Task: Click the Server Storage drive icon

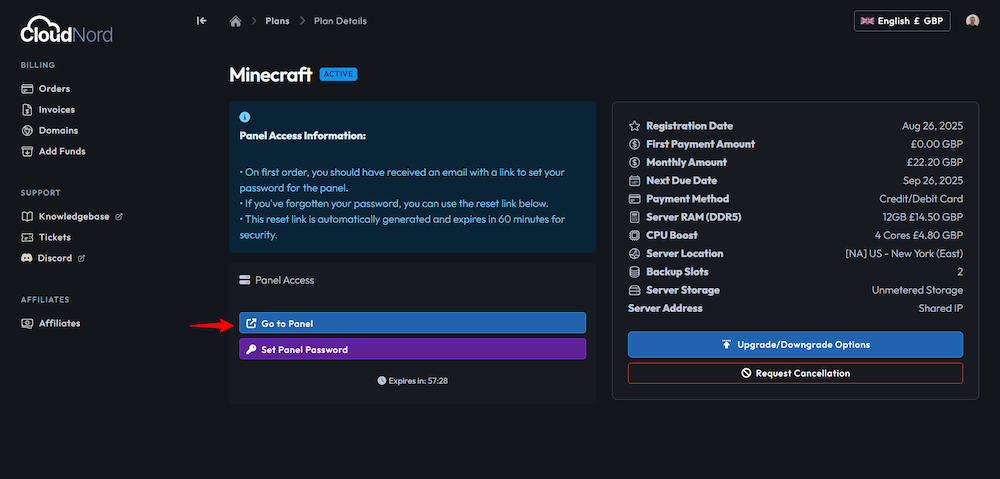Action: coord(634,290)
